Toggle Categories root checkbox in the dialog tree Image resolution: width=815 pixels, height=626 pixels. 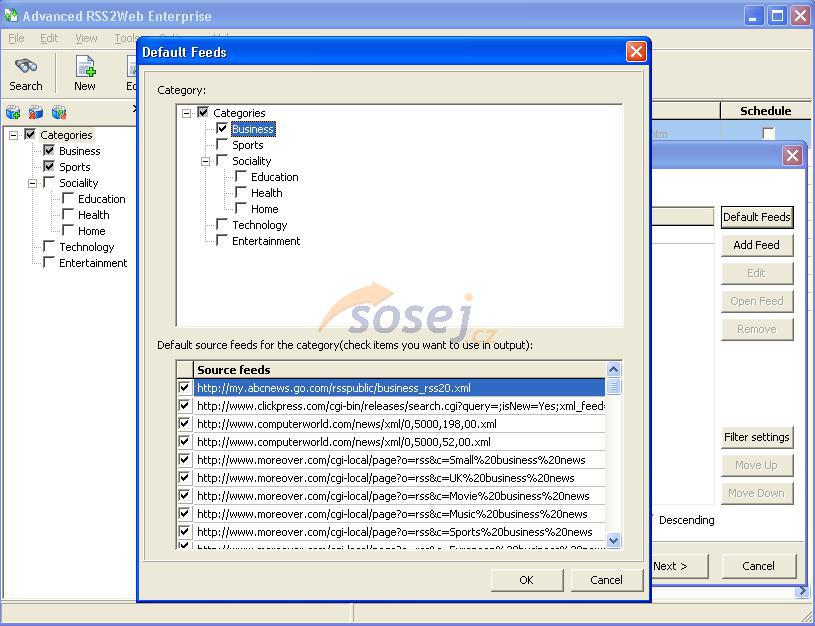(203, 112)
